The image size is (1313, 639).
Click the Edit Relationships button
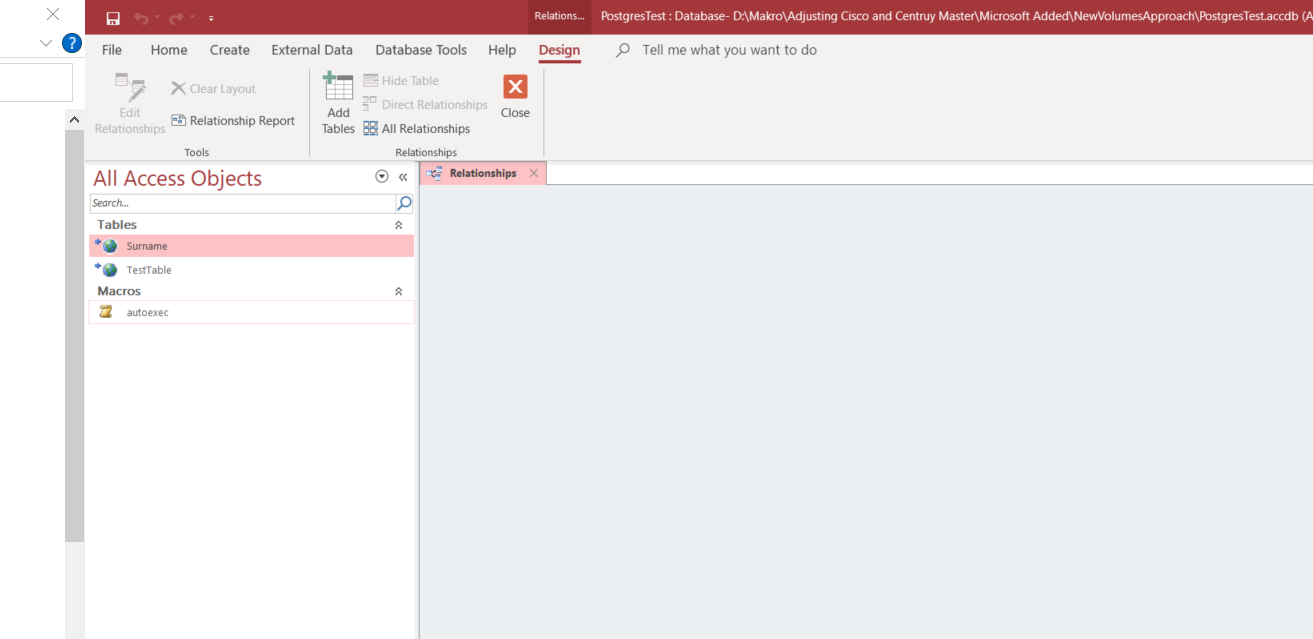click(x=130, y=104)
